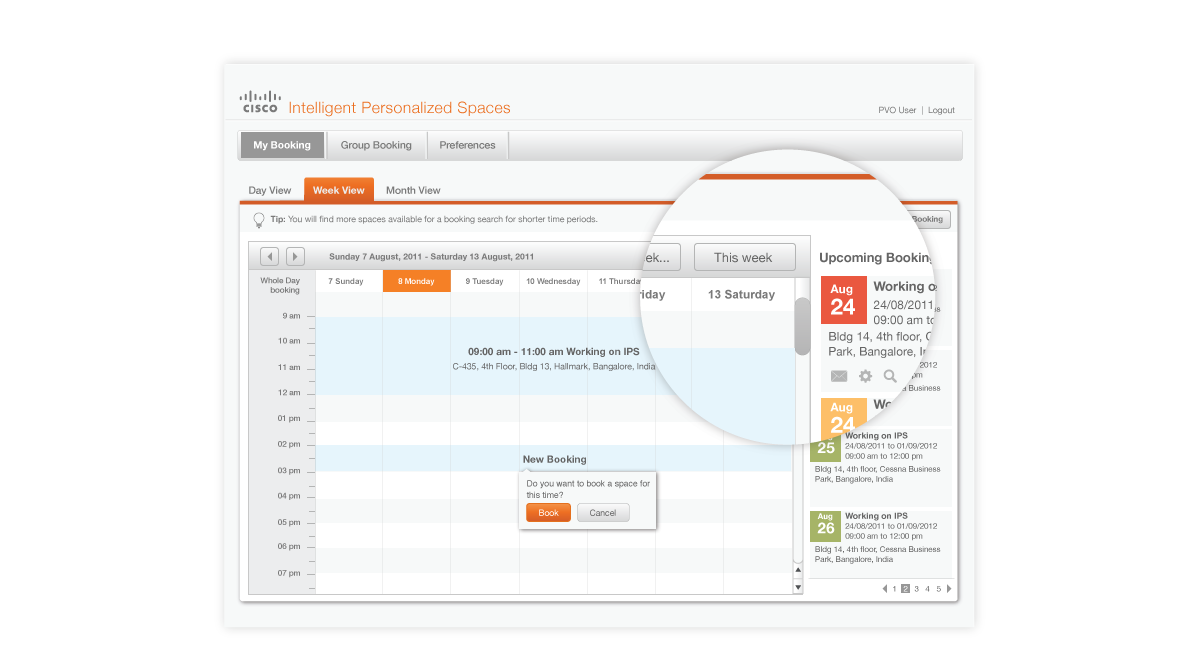Switch to Group Booking tab

point(376,145)
